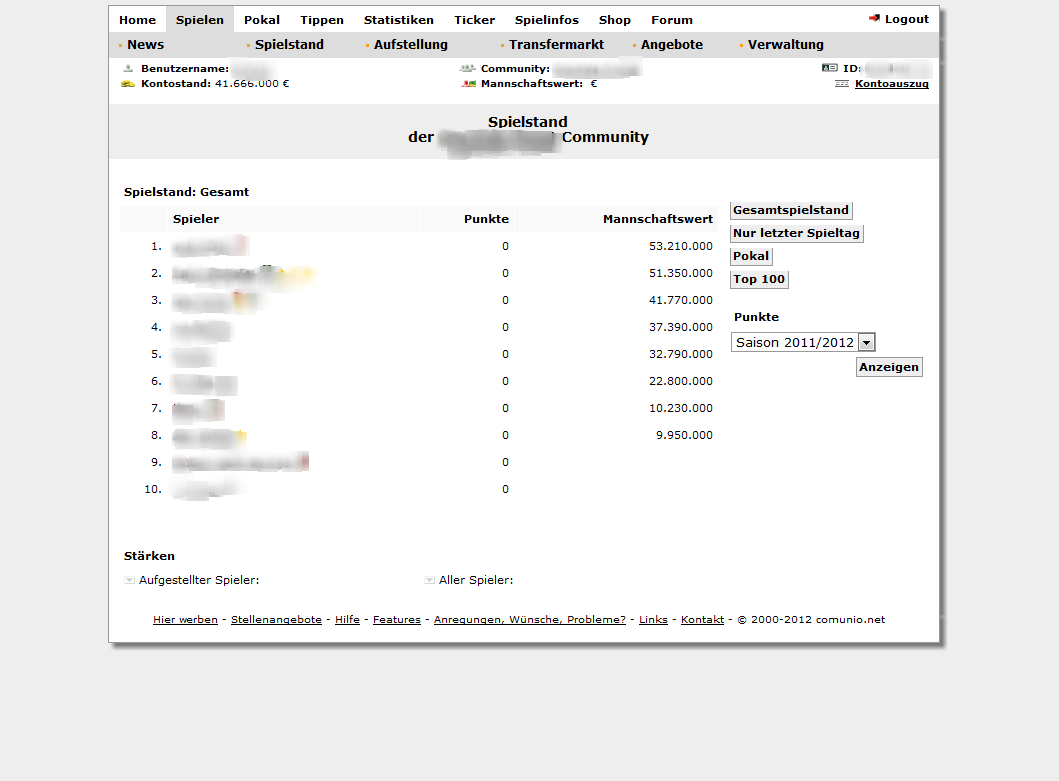Click the ID card icon

(x=829, y=69)
